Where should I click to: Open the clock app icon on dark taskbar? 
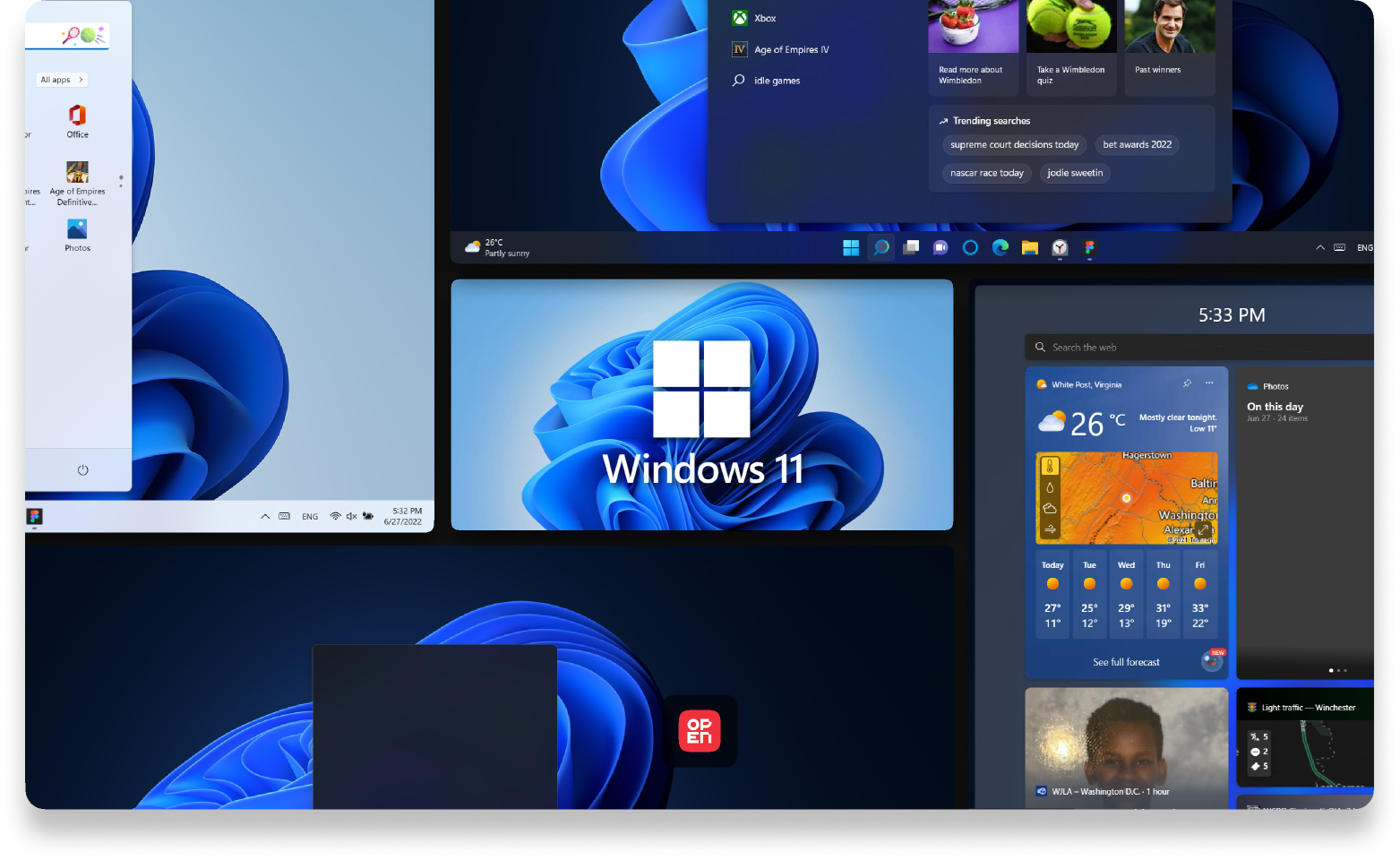tap(1060, 248)
